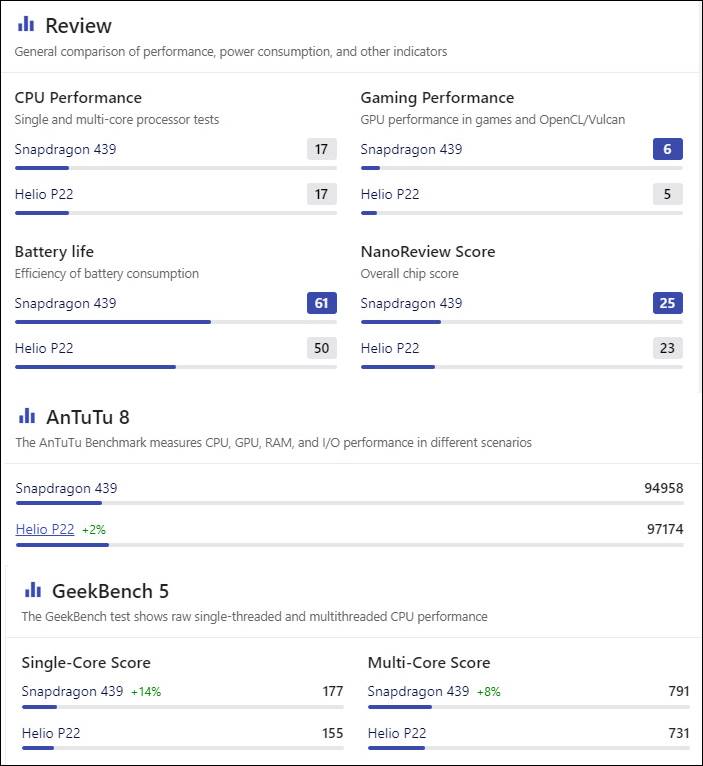Click the Snapdragon 439 AnTuTu progress bar
Viewport: 703px width, 766px height.
click(x=349, y=503)
